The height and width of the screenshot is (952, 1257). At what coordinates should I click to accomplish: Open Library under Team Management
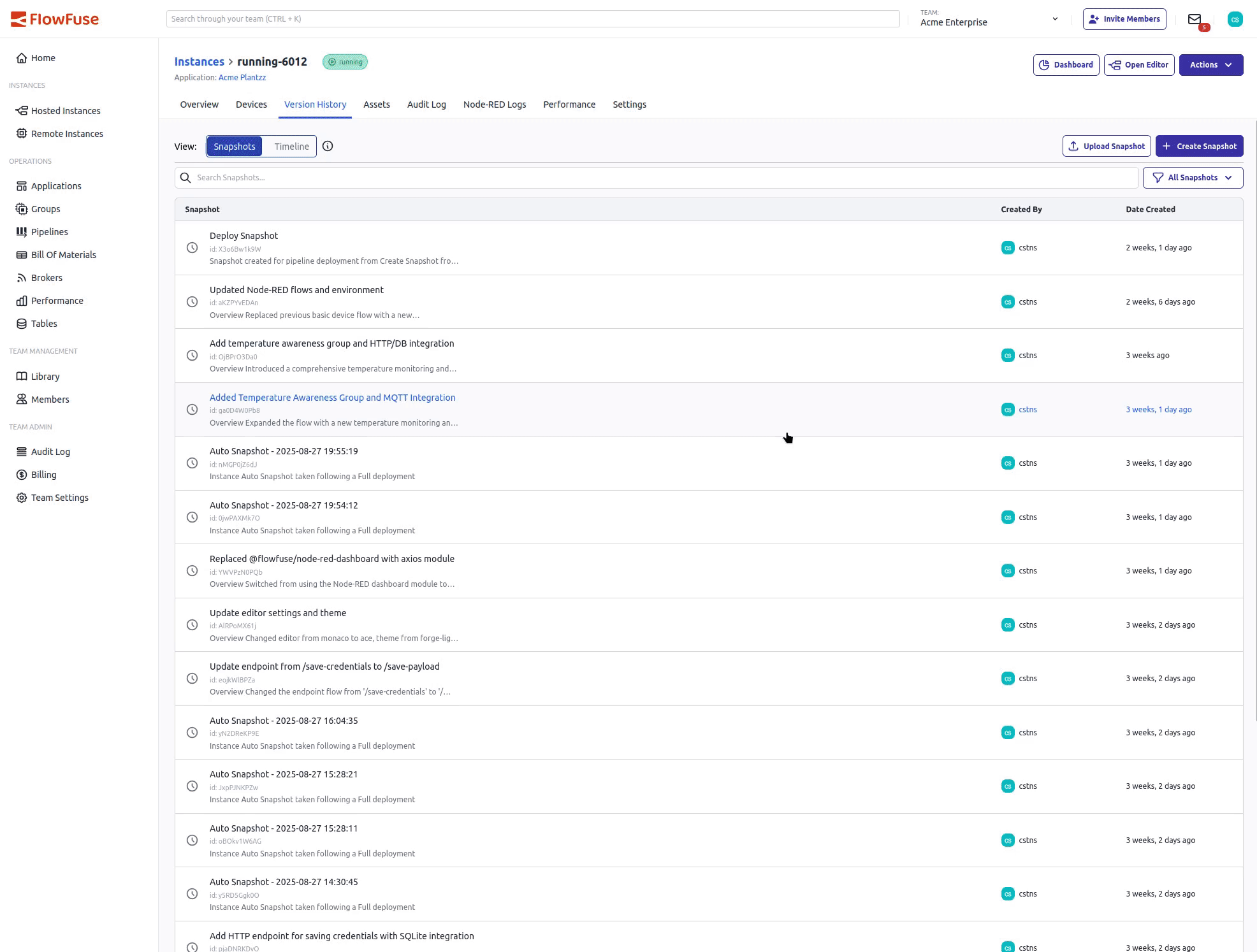pyautogui.click(x=45, y=376)
